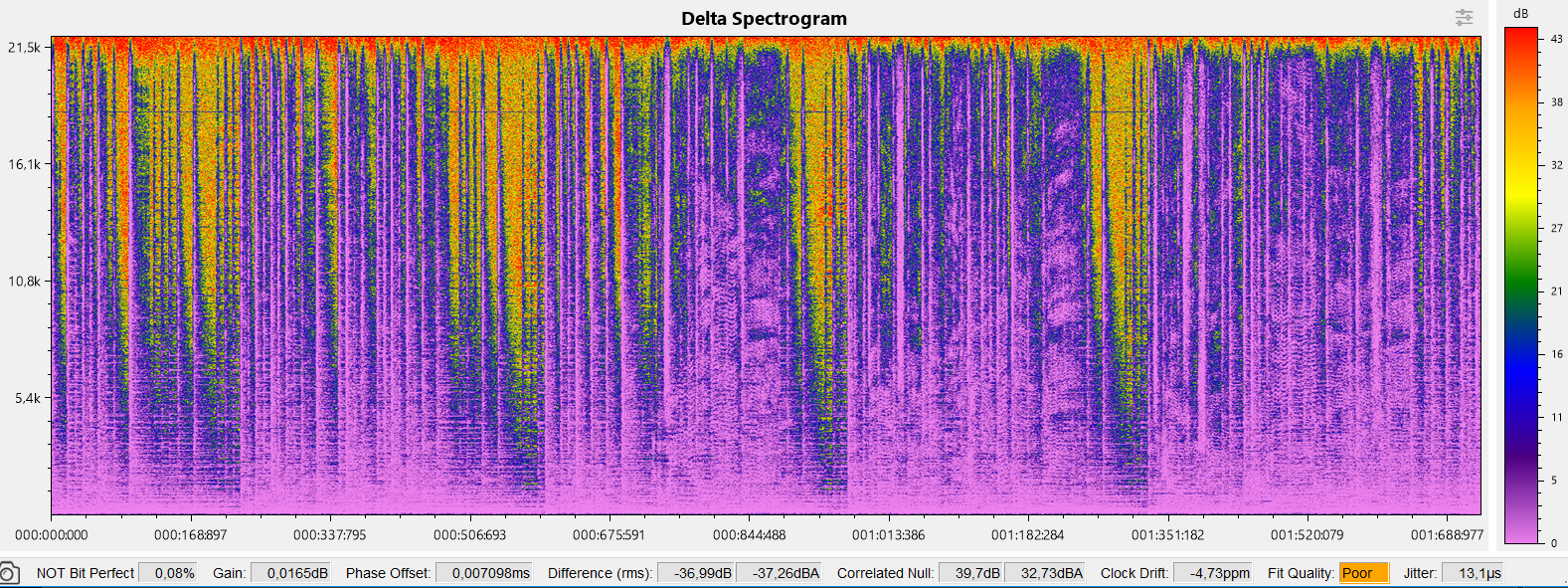This screenshot has width=1568, height=588.
Task: Select the 39,7dB correlated null value
Action: (x=971, y=573)
